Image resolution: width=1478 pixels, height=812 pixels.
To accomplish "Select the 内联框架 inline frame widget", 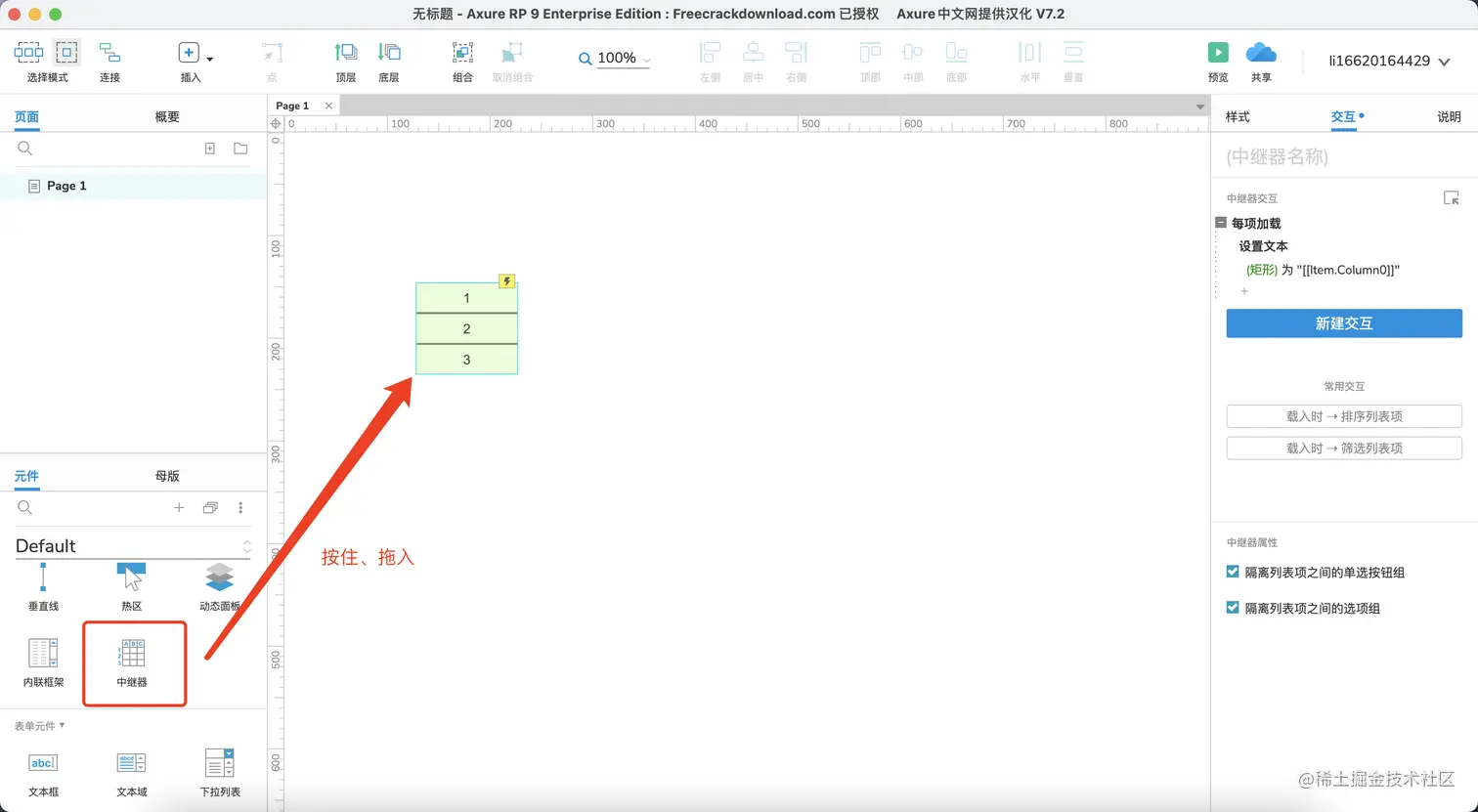I will point(43,662).
